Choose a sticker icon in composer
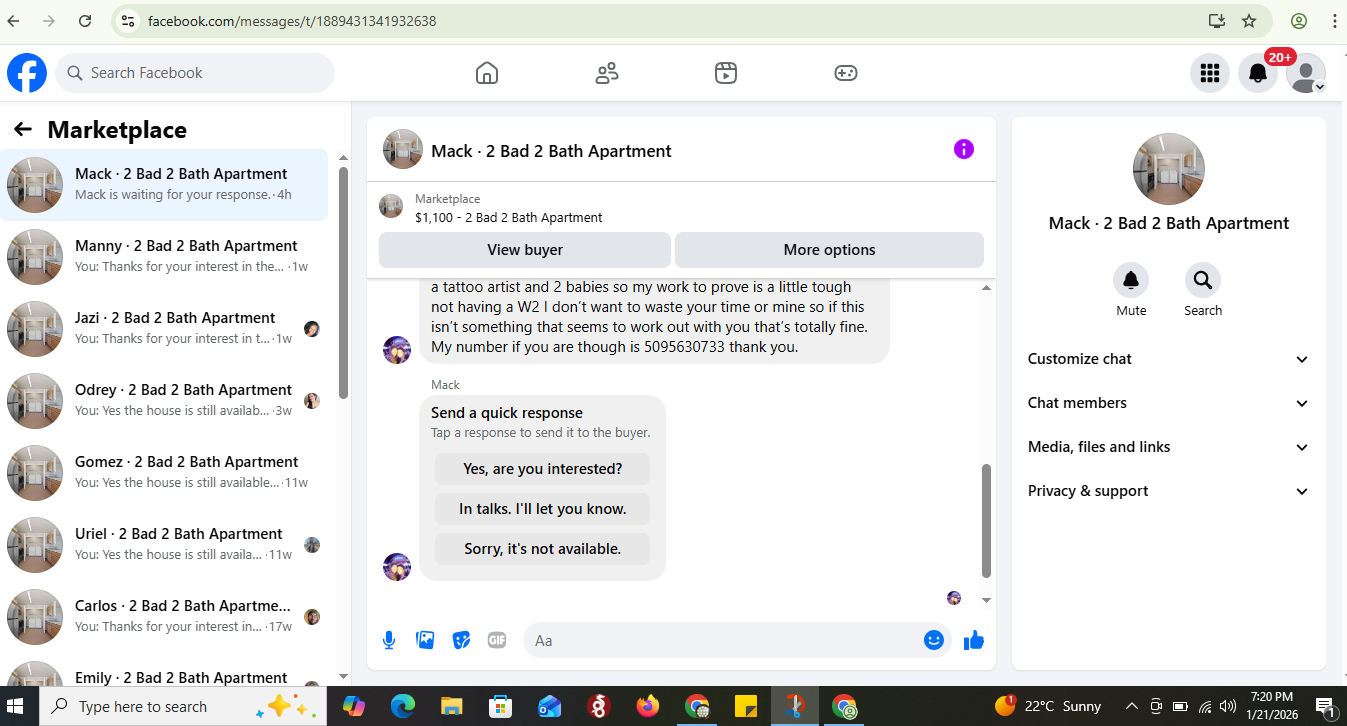Image resolution: width=1347 pixels, height=726 pixels. [x=461, y=640]
